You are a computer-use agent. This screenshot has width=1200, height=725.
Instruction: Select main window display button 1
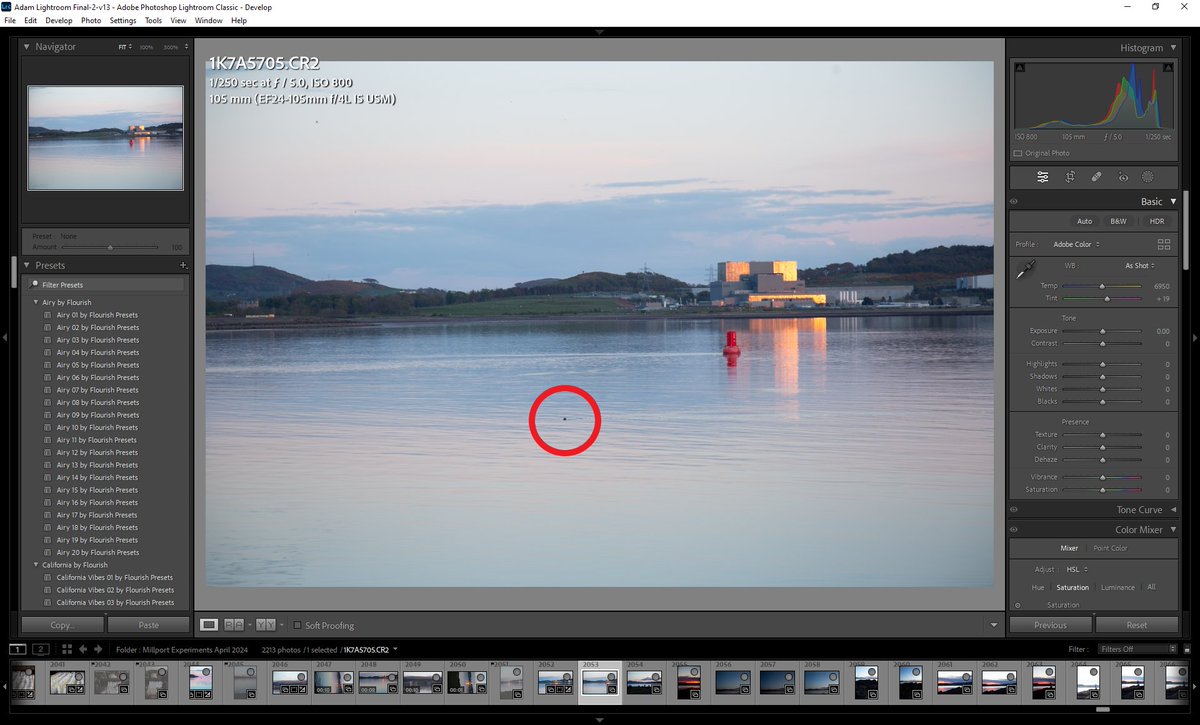(x=18, y=650)
